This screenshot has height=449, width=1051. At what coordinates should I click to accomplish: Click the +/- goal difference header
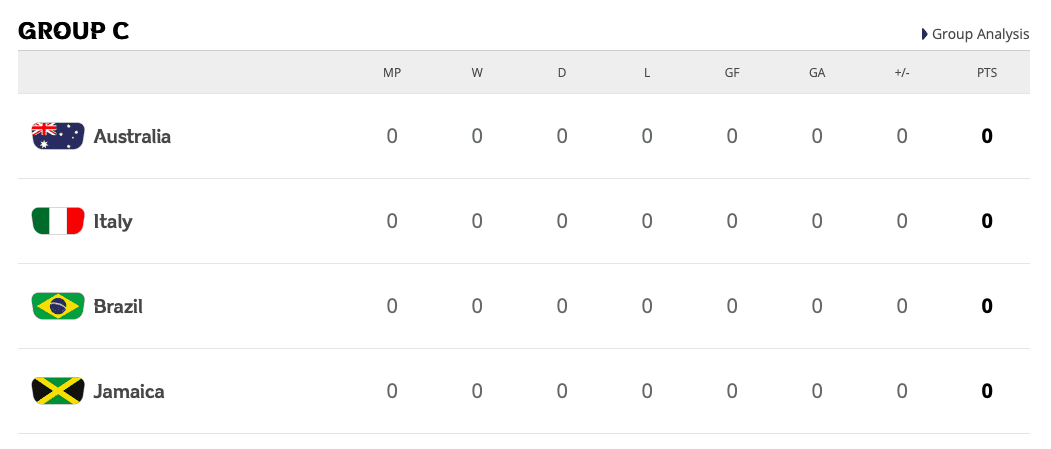pyautogui.click(x=902, y=73)
